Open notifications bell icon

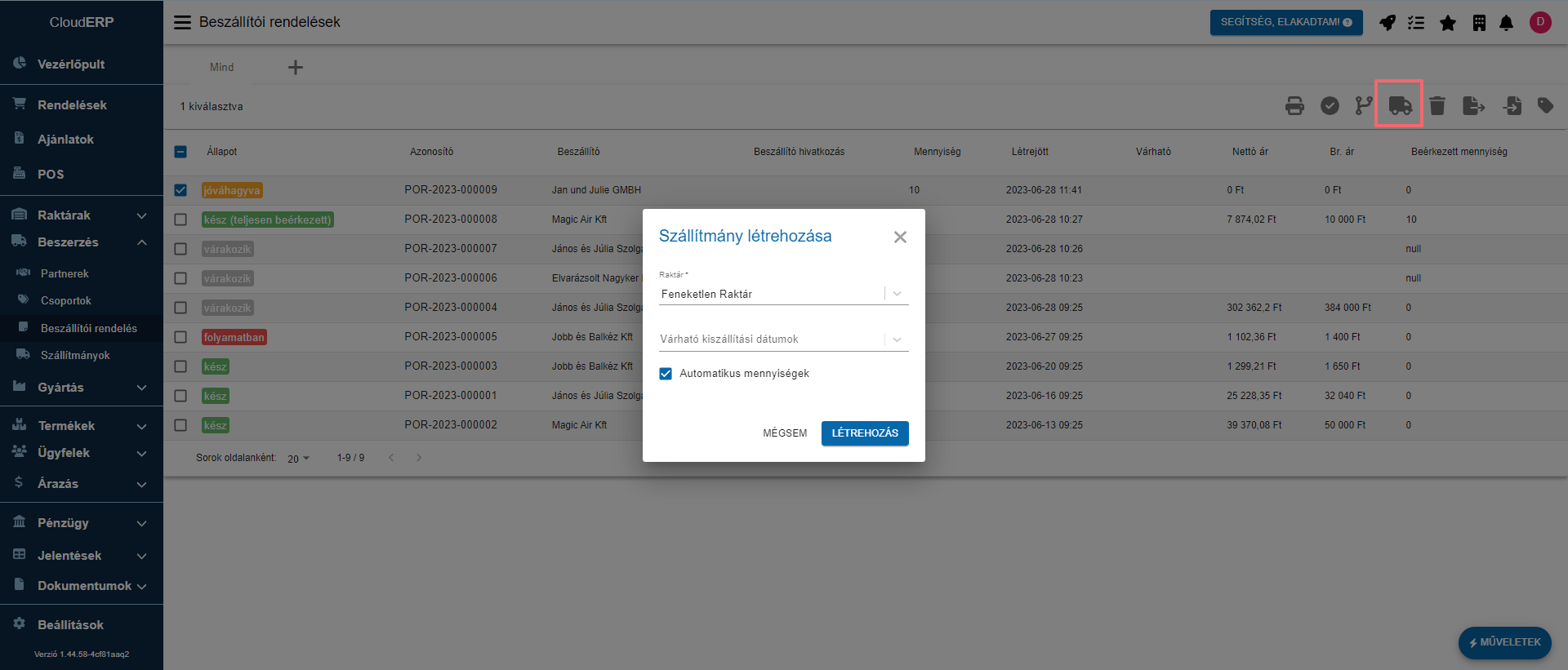[1506, 23]
